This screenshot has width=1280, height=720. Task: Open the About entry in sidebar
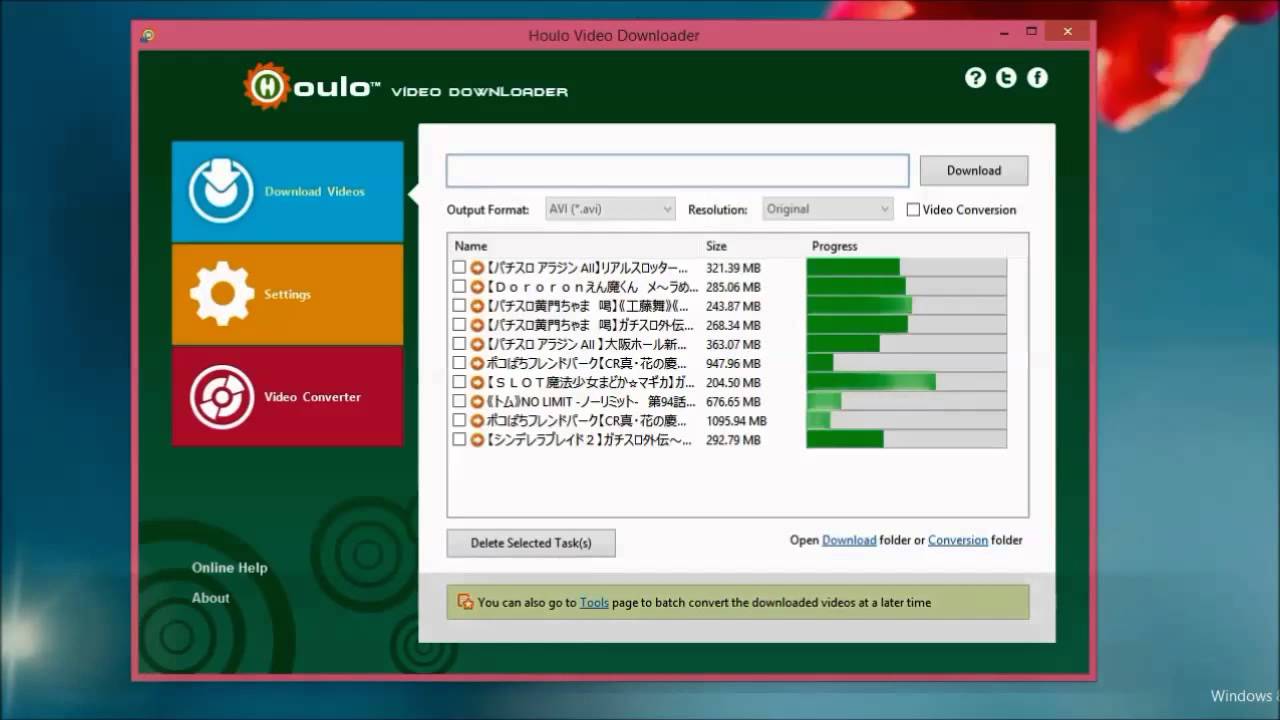coord(210,597)
